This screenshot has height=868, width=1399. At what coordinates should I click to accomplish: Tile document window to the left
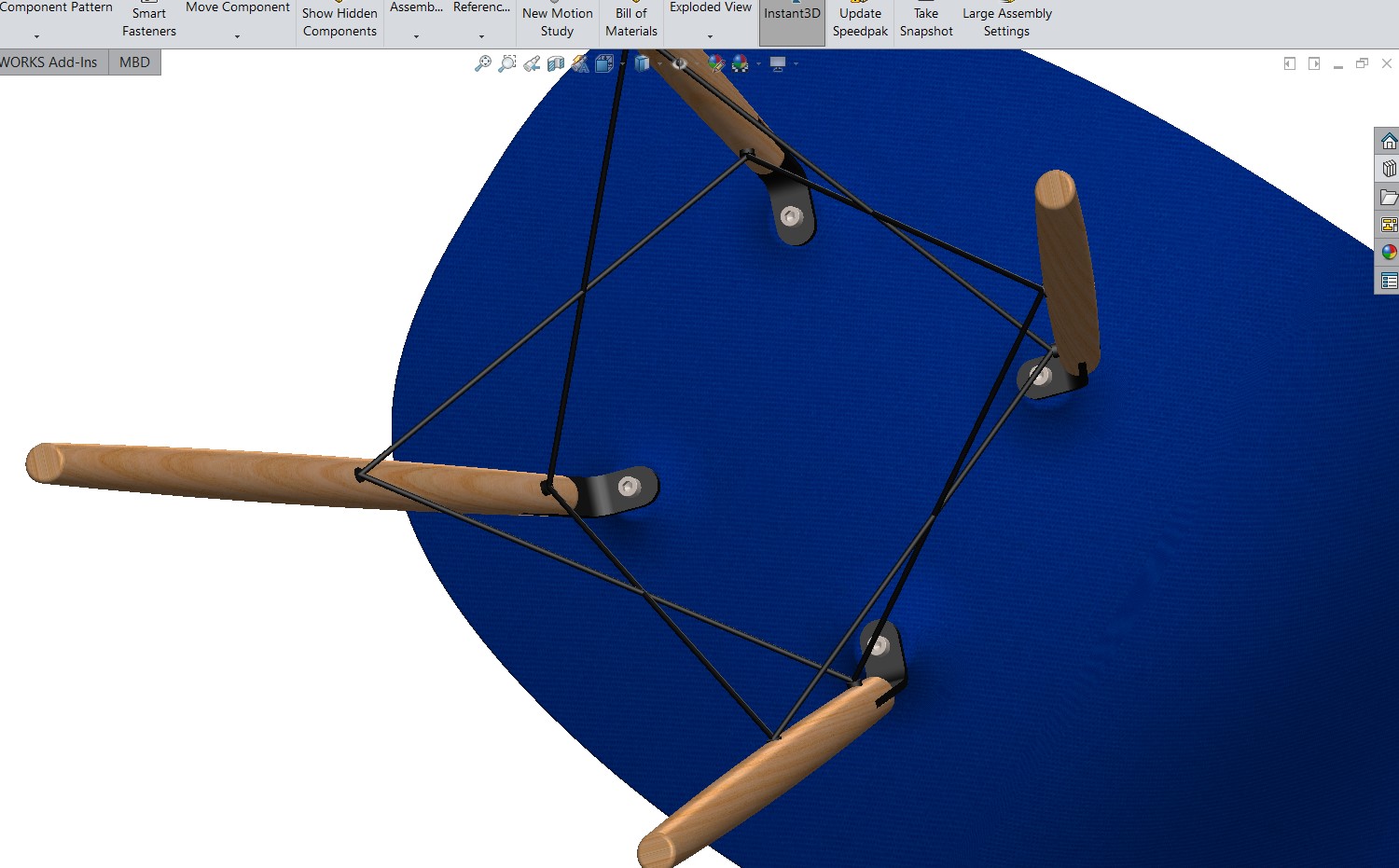[1290, 63]
